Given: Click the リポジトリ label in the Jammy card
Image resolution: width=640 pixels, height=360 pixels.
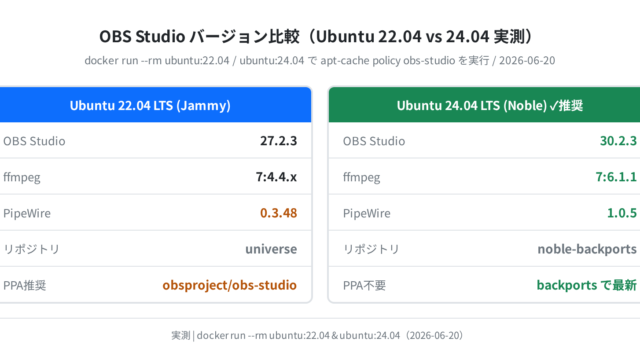Looking at the screenshot, I should [x=31, y=249].
